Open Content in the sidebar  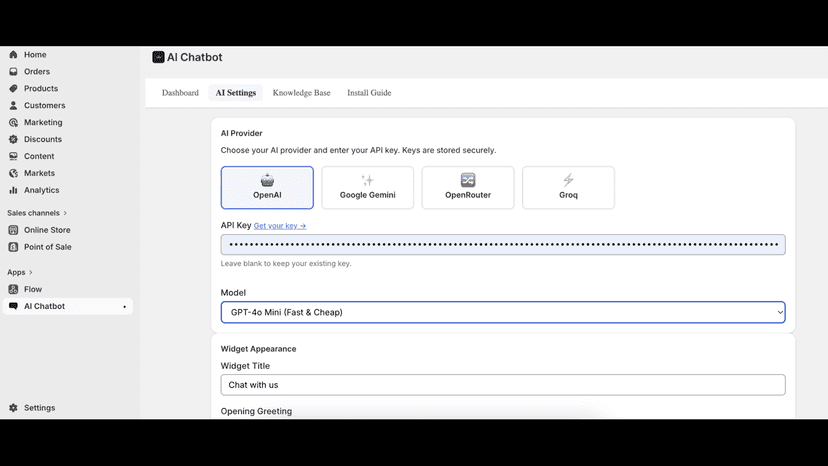39,156
